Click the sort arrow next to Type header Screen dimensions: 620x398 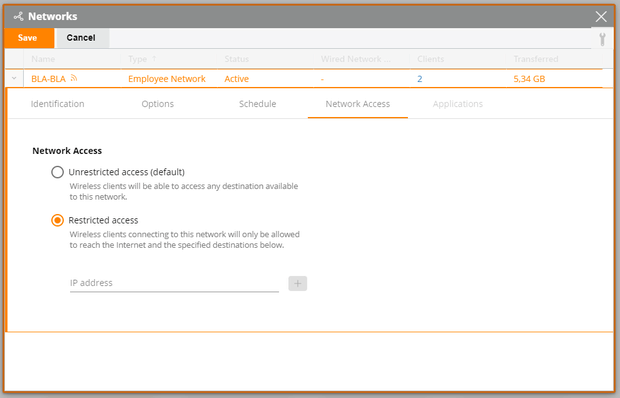[154, 58]
